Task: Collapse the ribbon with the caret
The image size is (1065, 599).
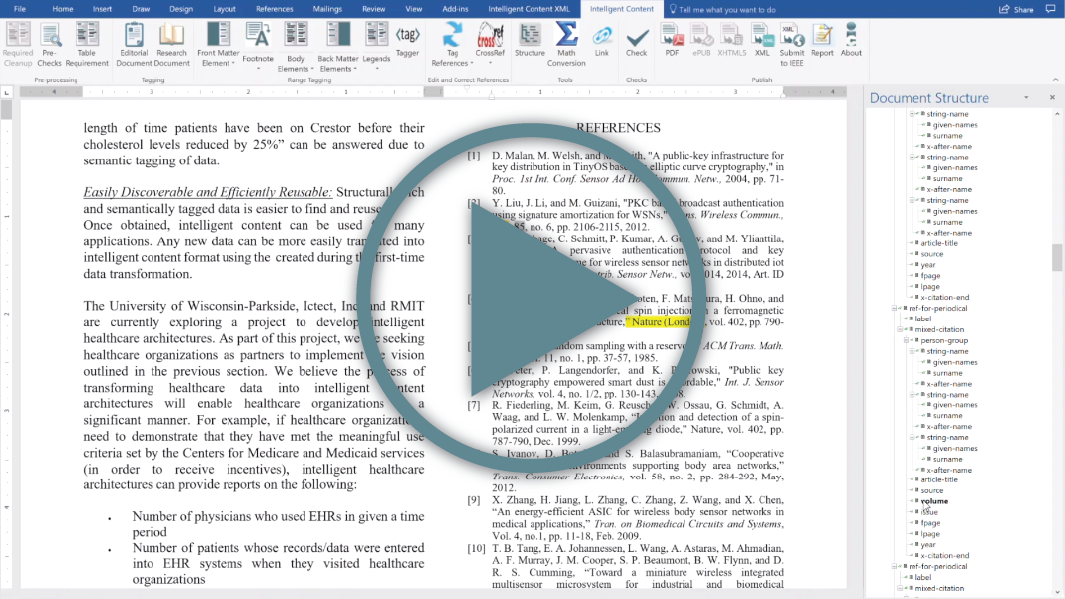Action: 1055,79
